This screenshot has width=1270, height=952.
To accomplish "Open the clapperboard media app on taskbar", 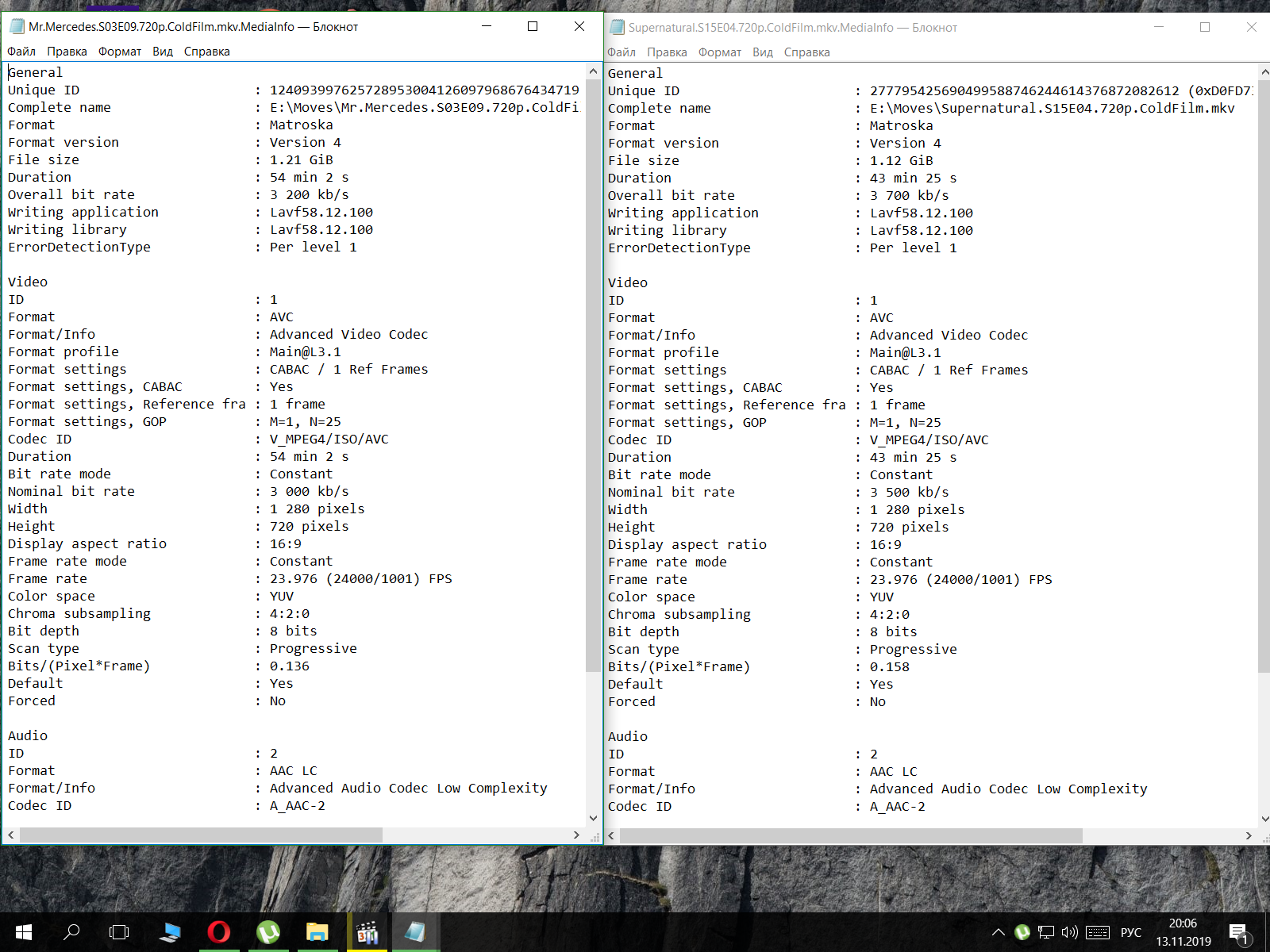I will click(367, 932).
